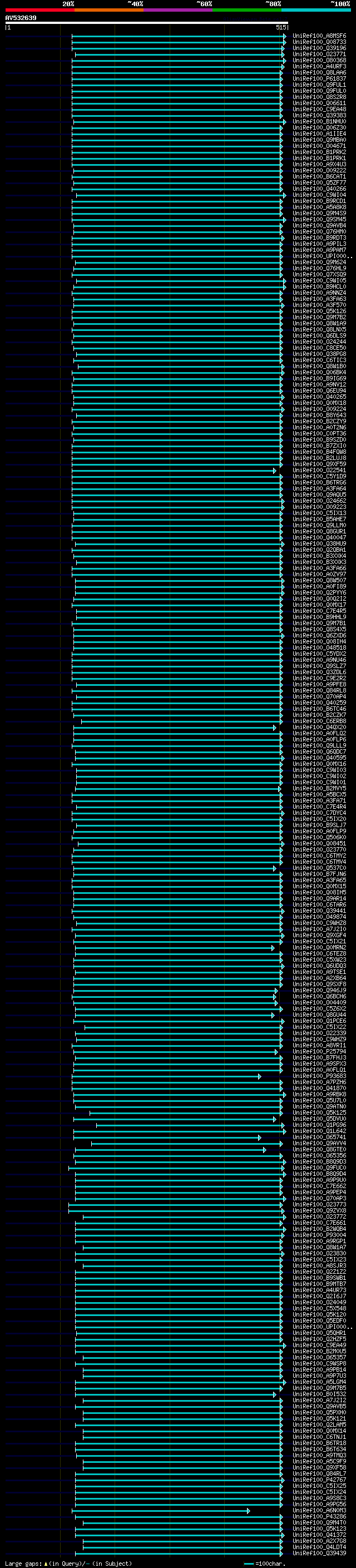
Task: Select the UniRef100_Q40047 label
Action: (319, 537)
